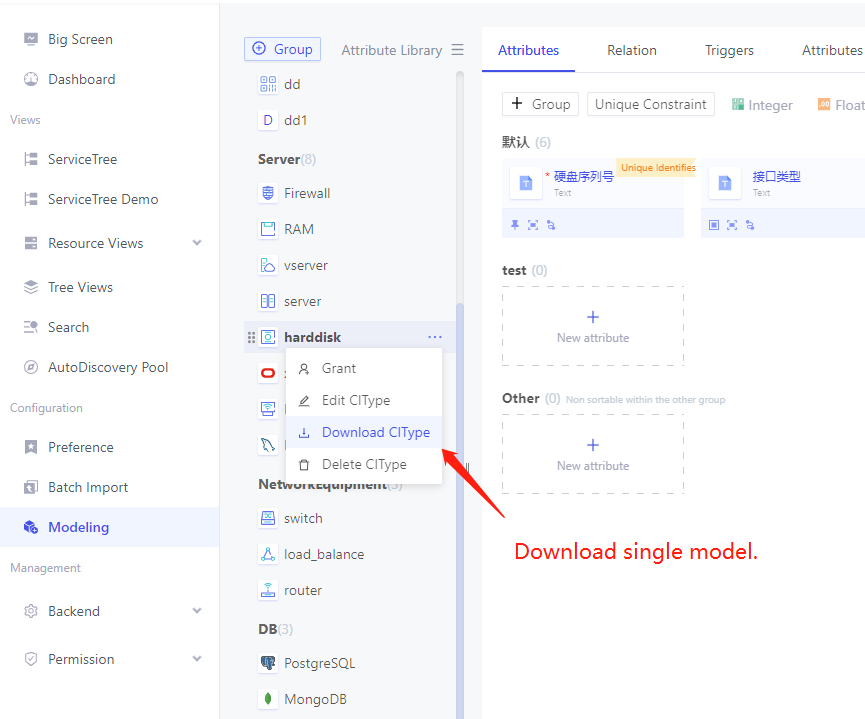Click the Server group header
Viewport: 865px width, 719px height.
point(287,159)
